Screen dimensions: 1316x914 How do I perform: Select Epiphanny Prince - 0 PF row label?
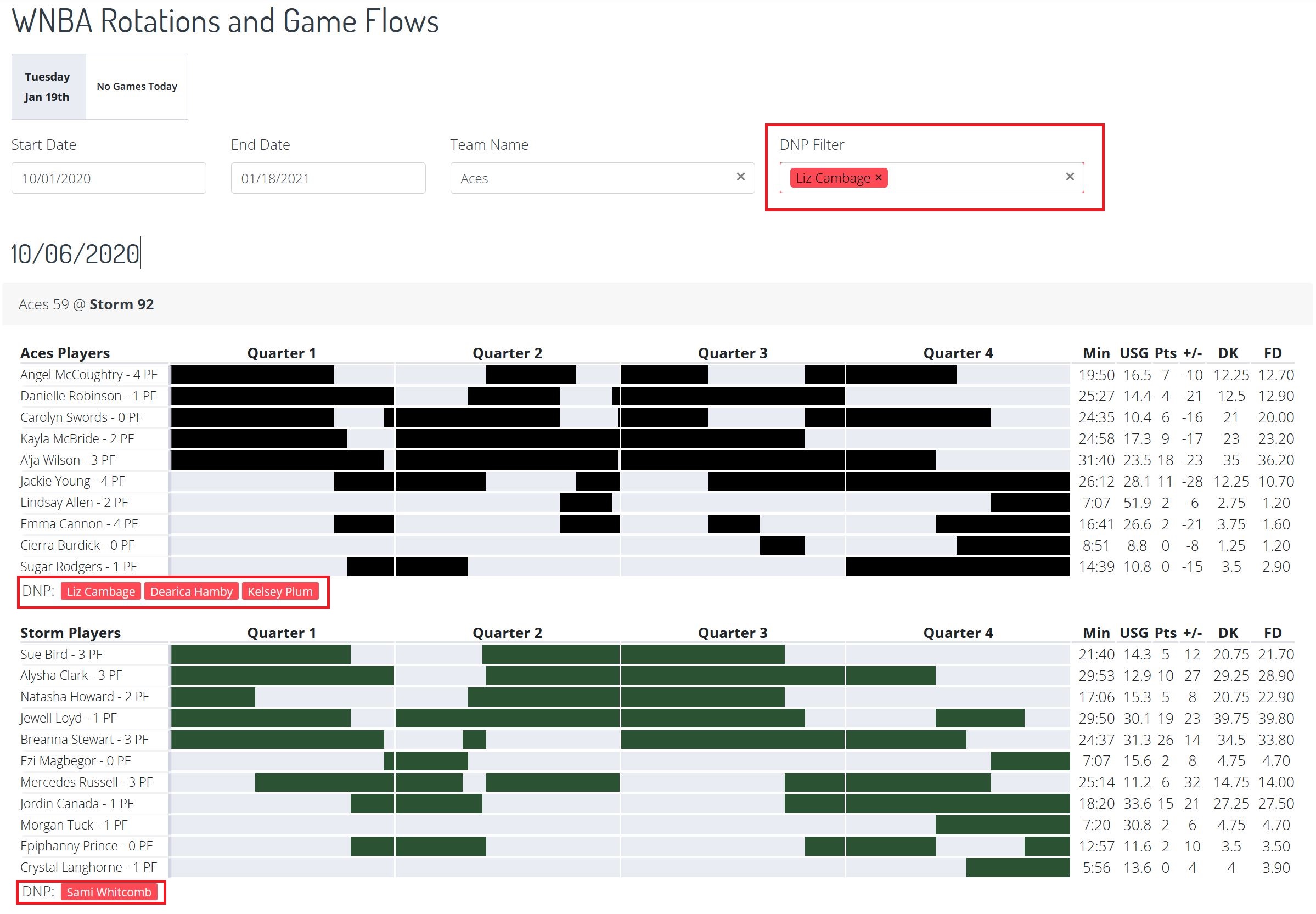[87, 846]
